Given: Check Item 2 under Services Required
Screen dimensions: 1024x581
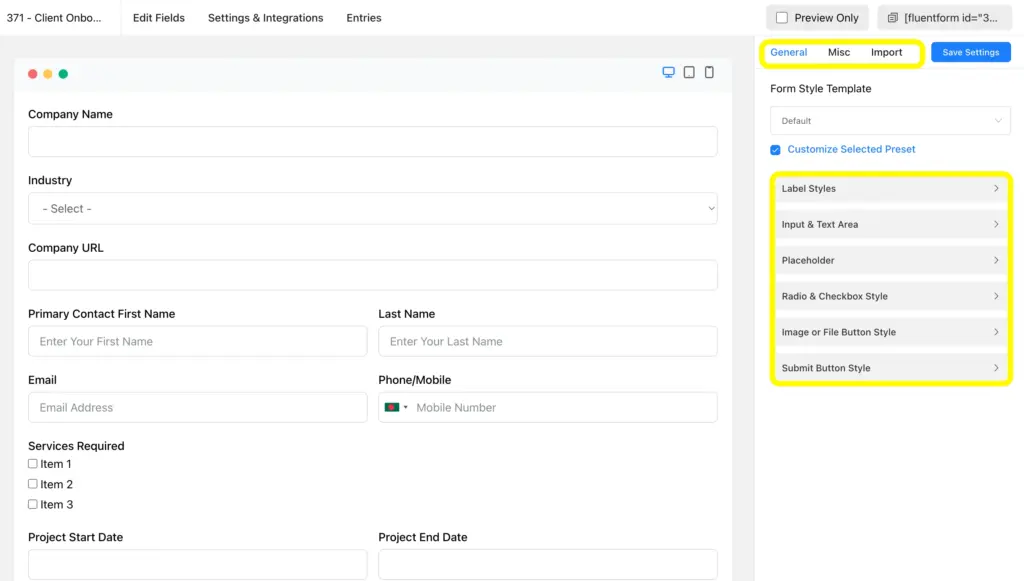Looking at the screenshot, I should [x=33, y=484].
